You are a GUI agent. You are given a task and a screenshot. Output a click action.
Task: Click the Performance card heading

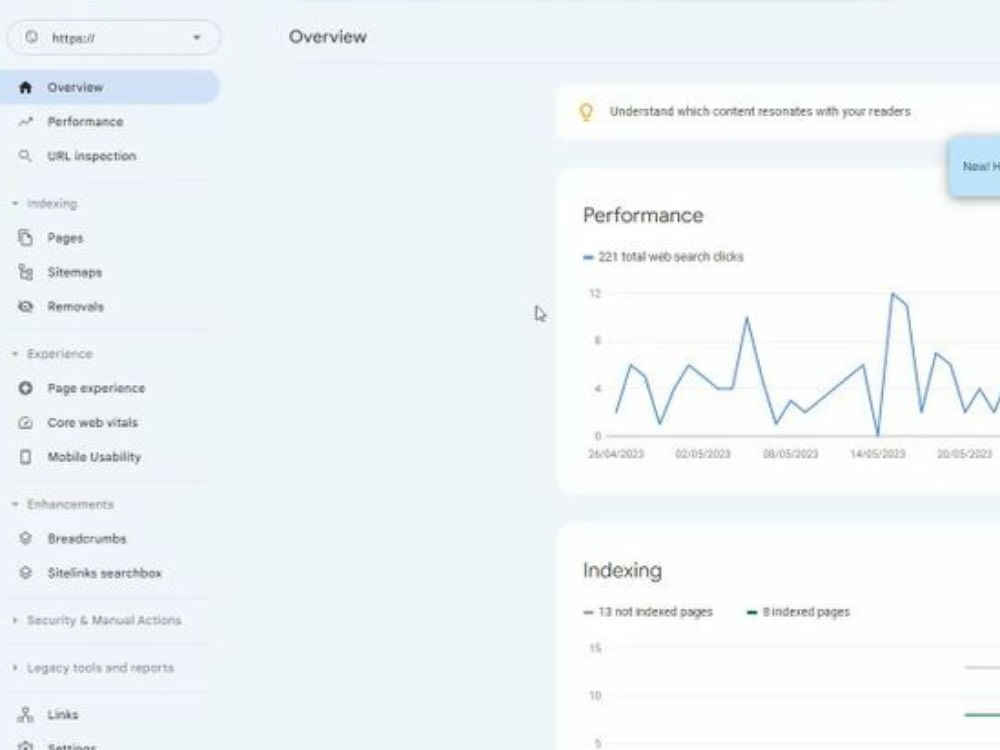click(643, 216)
